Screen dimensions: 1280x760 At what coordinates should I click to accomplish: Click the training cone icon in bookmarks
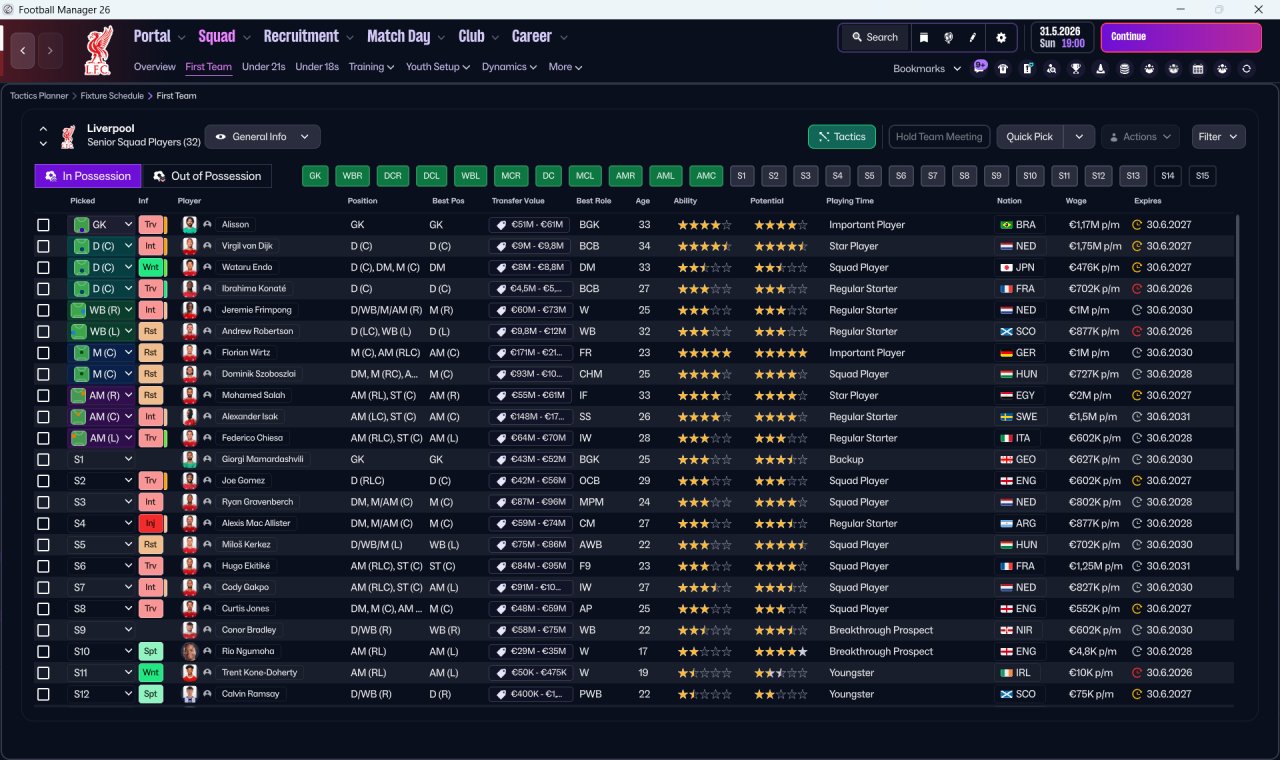coord(1100,69)
